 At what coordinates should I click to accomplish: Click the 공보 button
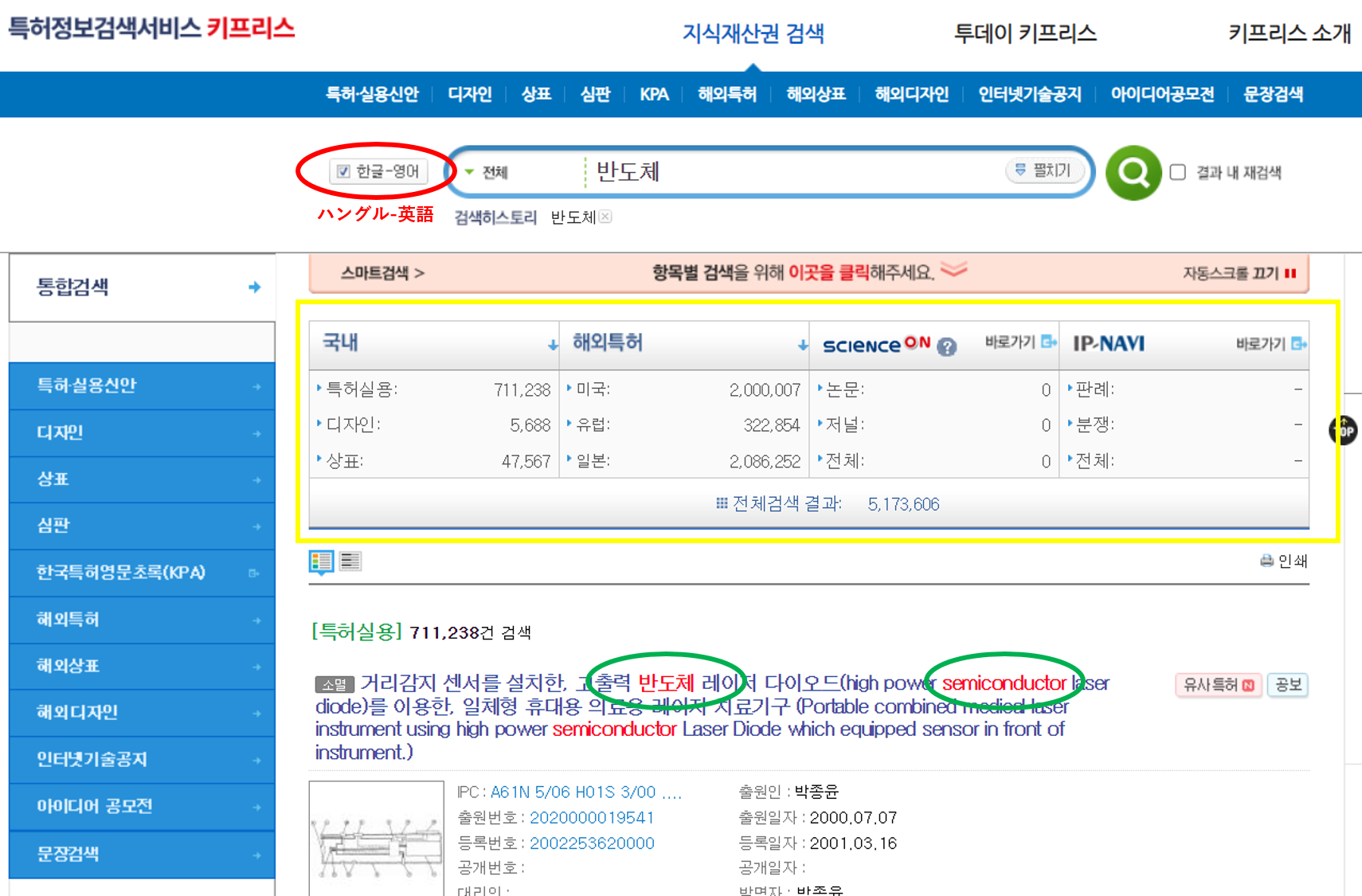[1287, 685]
